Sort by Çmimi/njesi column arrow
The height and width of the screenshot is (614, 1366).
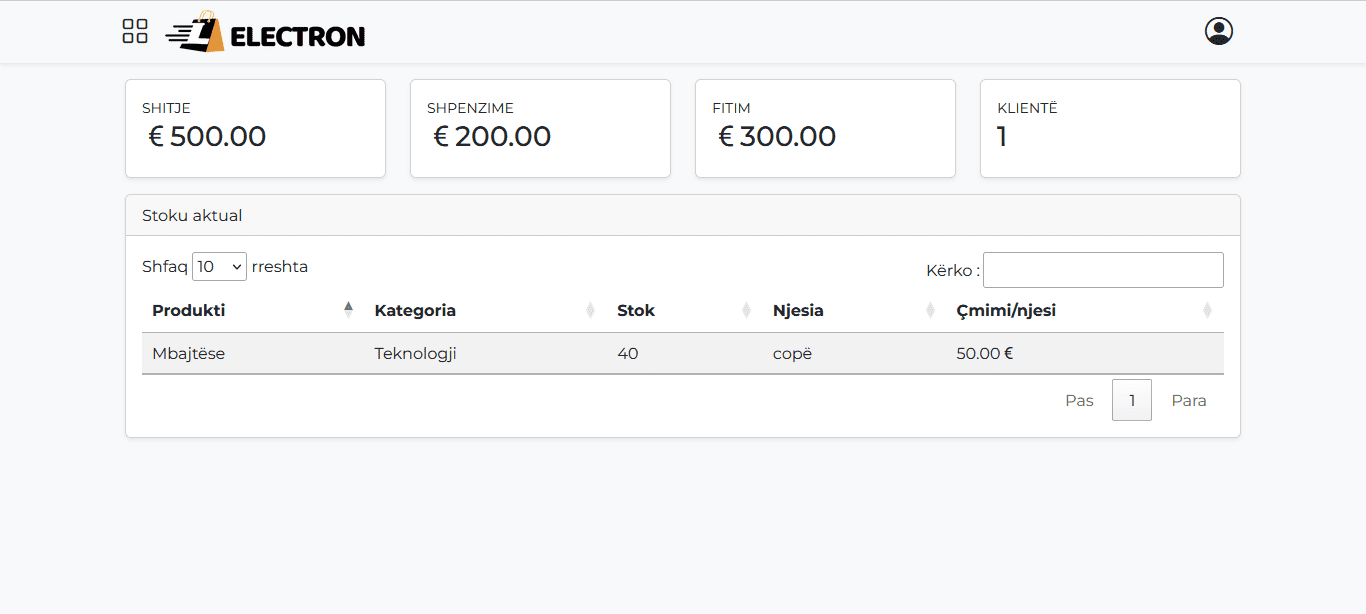tap(1207, 310)
